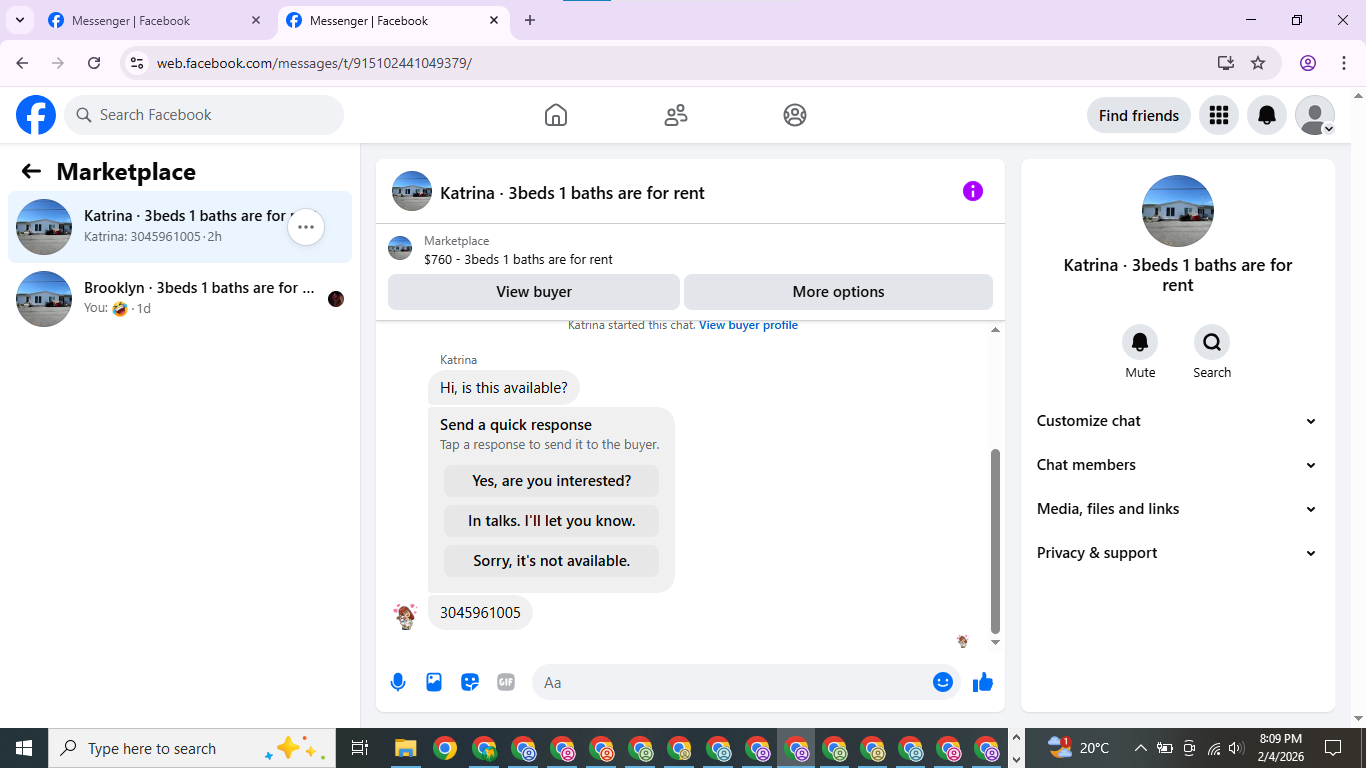This screenshot has height=768, width=1366.
Task: Click the 'Hi, is this available?' message
Action: point(504,388)
